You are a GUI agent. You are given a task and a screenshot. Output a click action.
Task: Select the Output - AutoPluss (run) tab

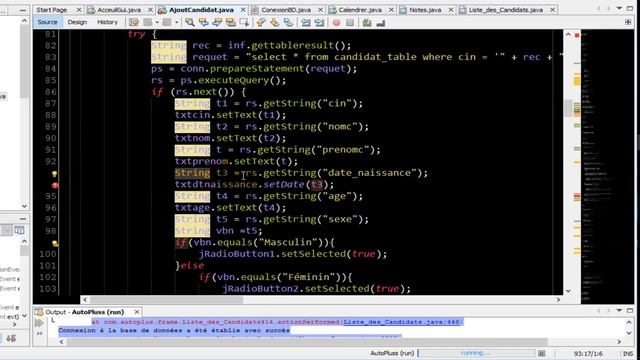84,312
